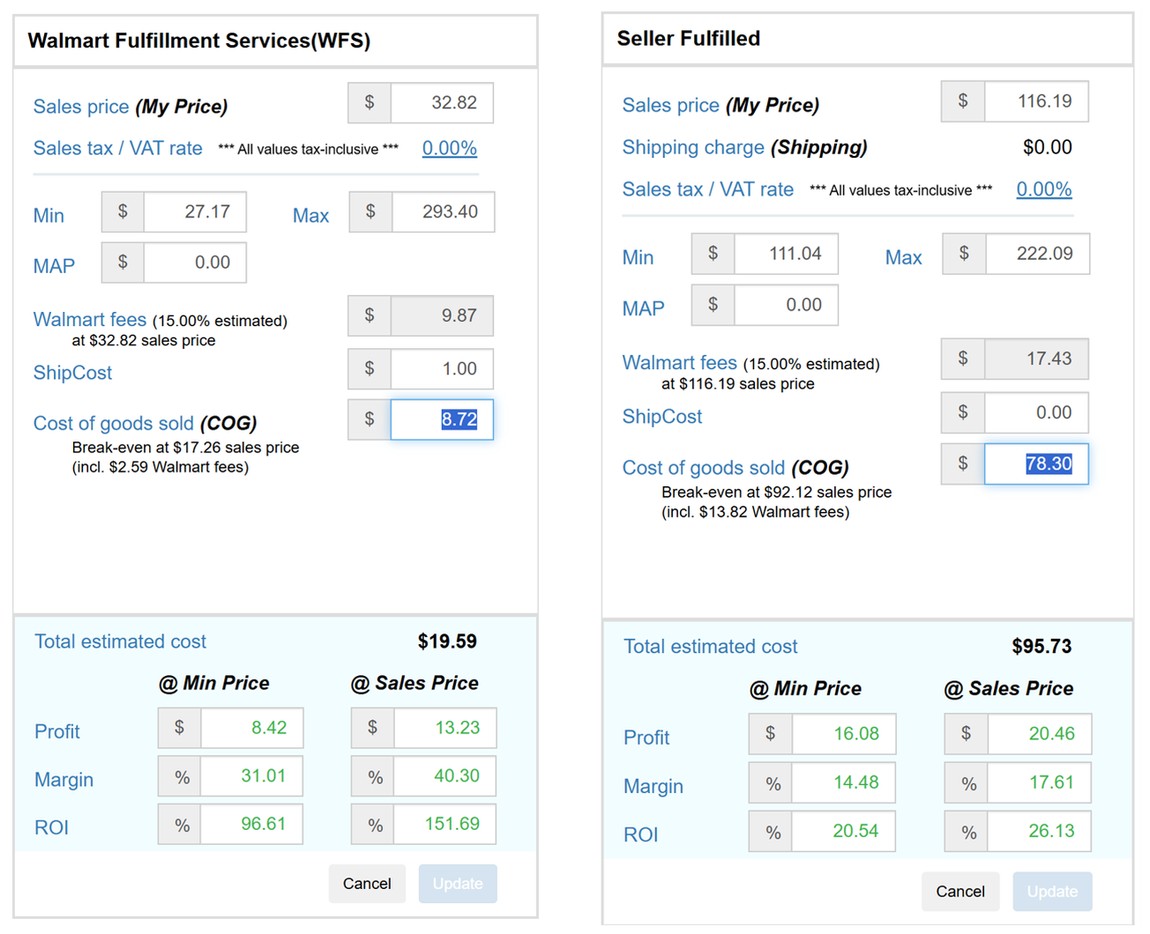
Task: Click the '(incl. $2.59 Walmart fees)' note
Action: pyautogui.click(x=161, y=467)
